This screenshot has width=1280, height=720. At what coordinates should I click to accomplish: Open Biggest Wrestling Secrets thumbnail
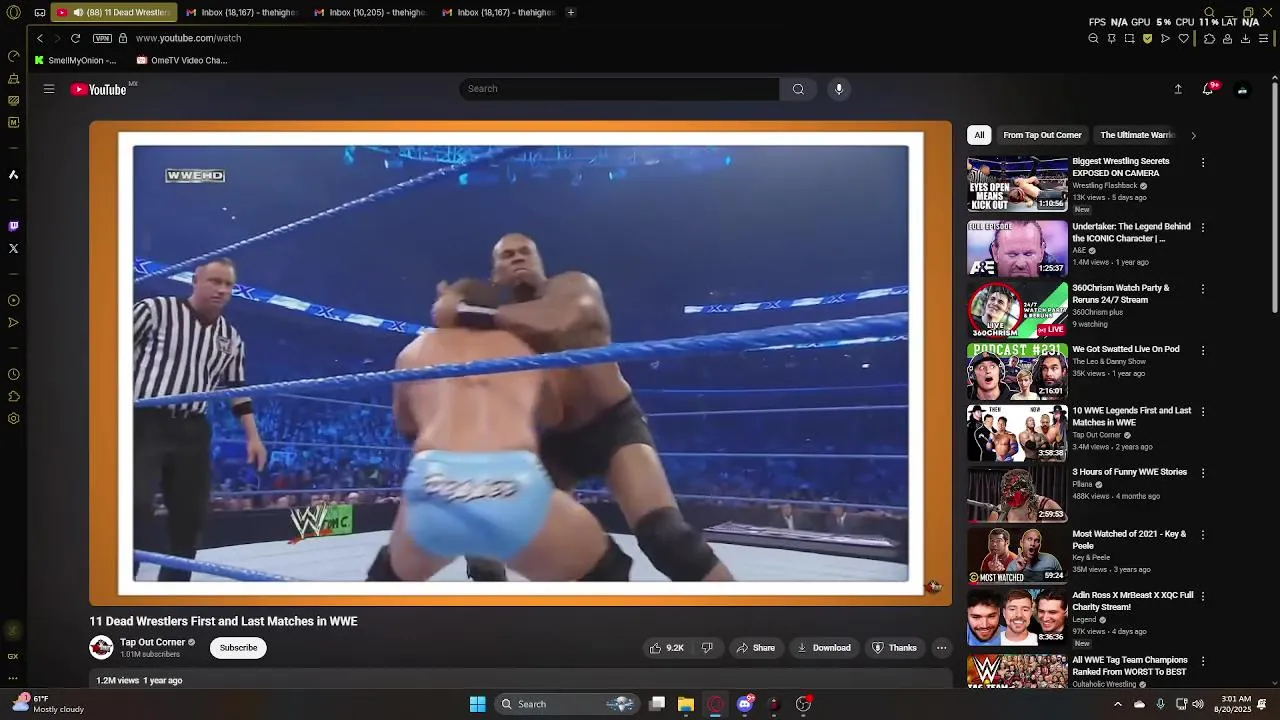(1017, 183)
